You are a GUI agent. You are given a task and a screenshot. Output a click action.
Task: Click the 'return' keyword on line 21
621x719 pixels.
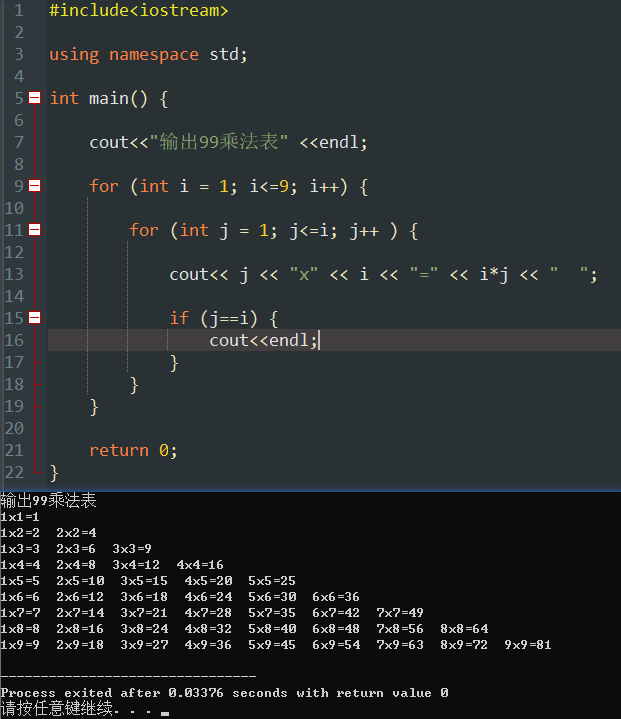(x=119, y=450)
